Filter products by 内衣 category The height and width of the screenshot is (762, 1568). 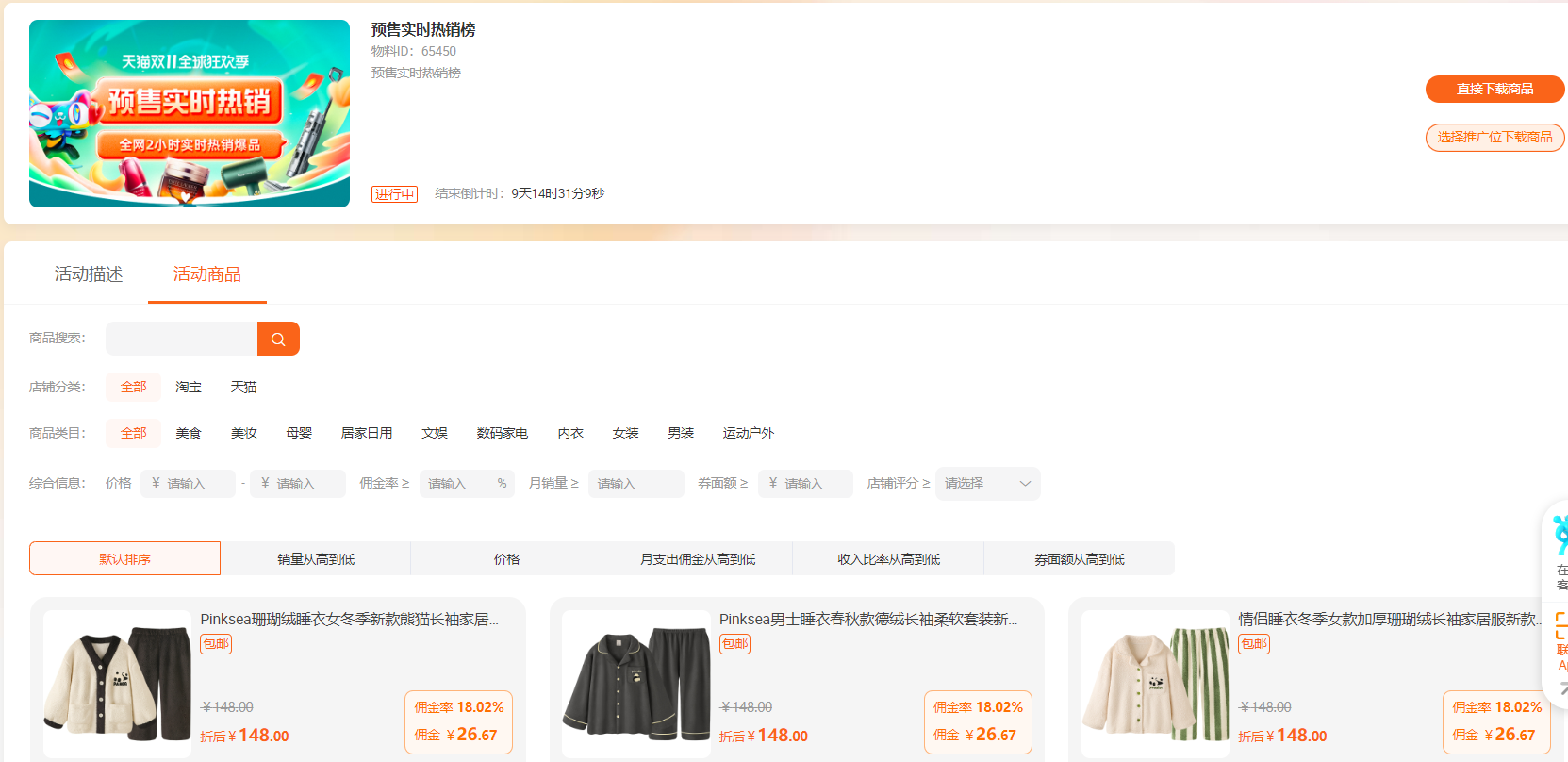tap(570, 433)
